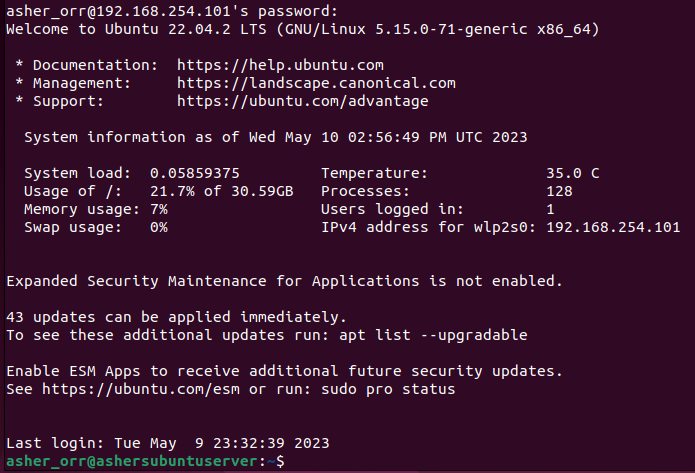The image size is (695, 473).
Task: Click the system information date line
Action: (x=276, y=137)
